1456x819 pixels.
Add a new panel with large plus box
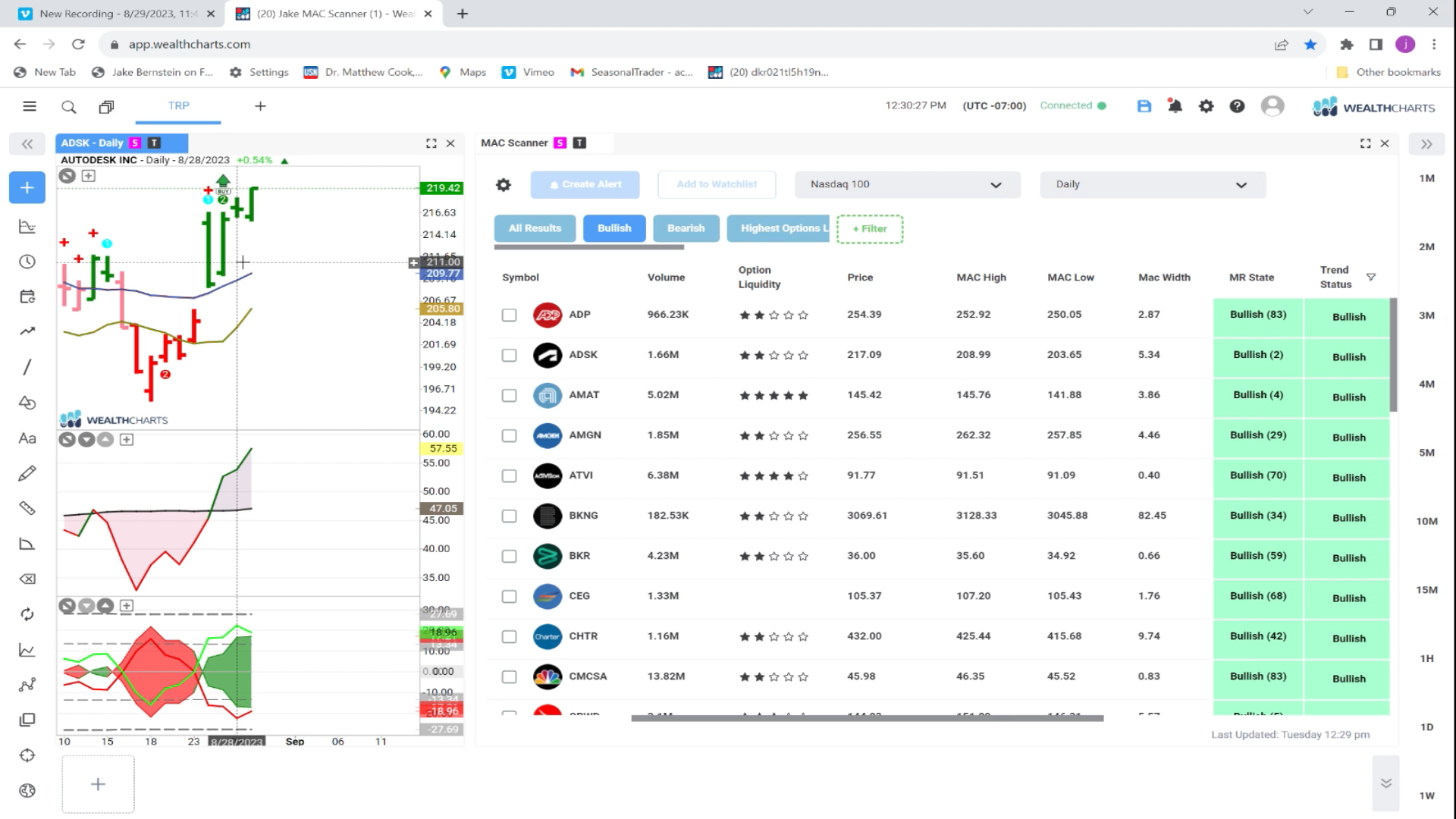point(98,784)
